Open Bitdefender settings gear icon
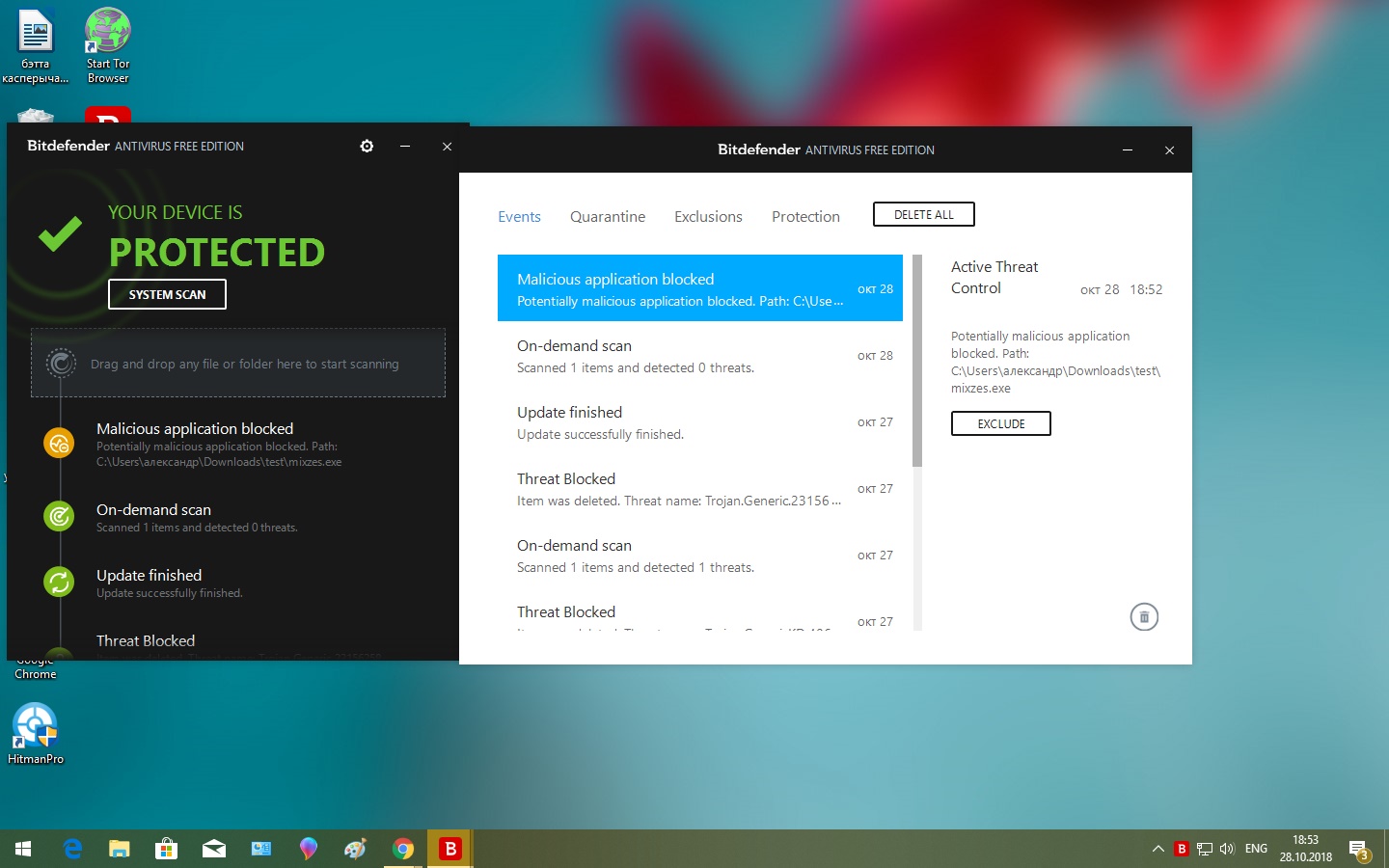The height and width of the screenshot is (868, 1389). pyautogui.click(x=367, y=147)
